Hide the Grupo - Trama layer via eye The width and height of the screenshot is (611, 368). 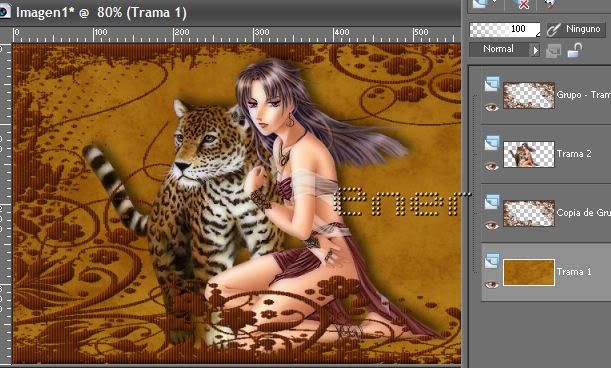click(x=491, y=107)
